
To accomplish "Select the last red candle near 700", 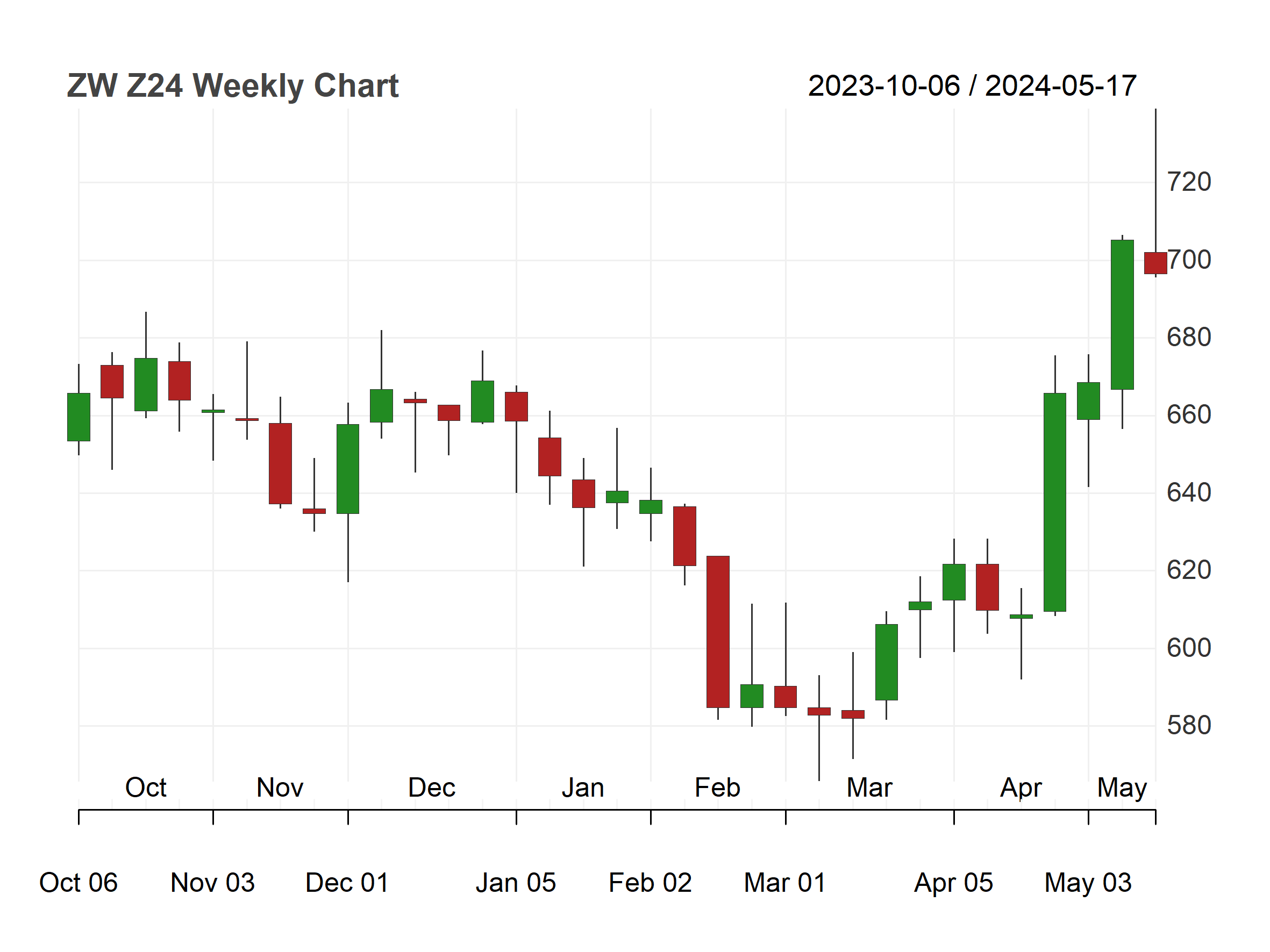I will 1155,263.
